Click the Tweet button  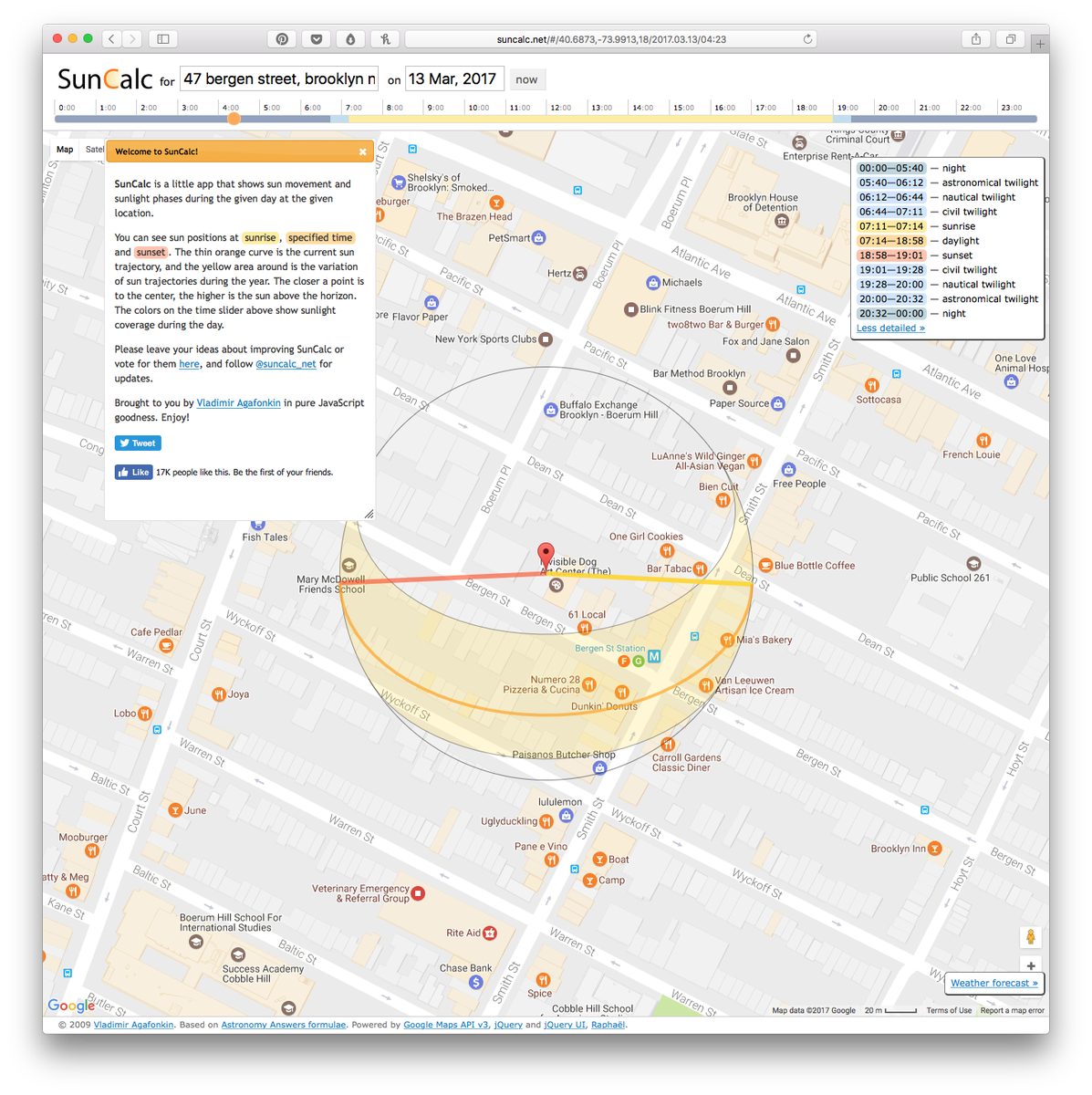tap(138, 443)
